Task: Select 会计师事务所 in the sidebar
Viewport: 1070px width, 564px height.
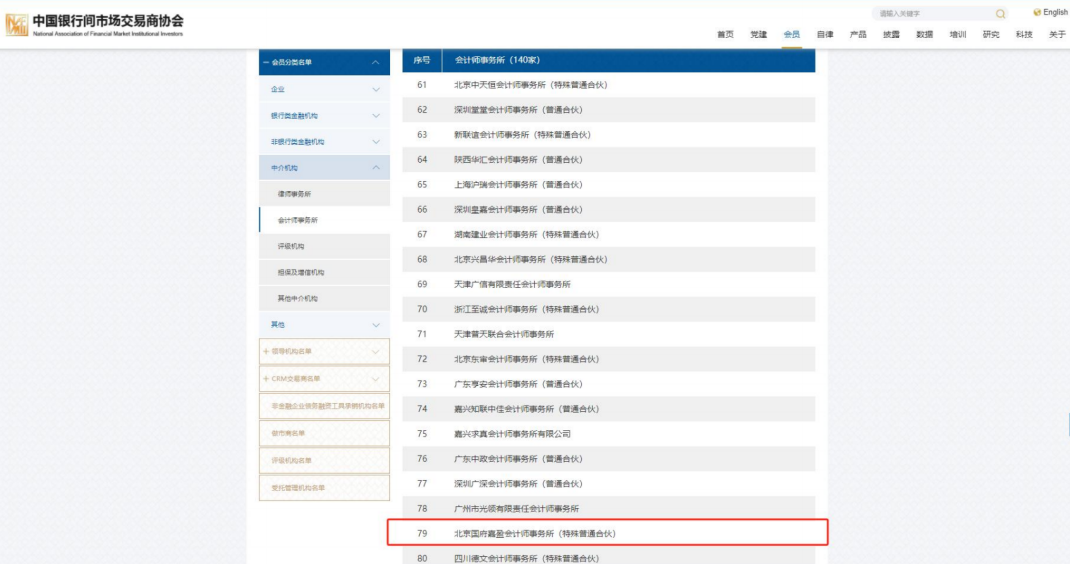Action: [325, 220]
